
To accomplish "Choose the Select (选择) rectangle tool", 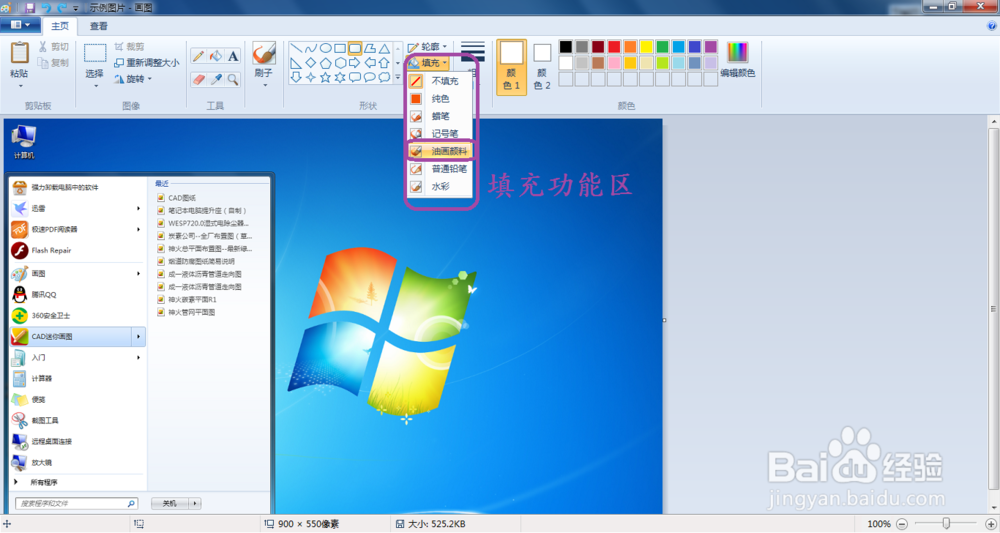I will pos(95,53).
